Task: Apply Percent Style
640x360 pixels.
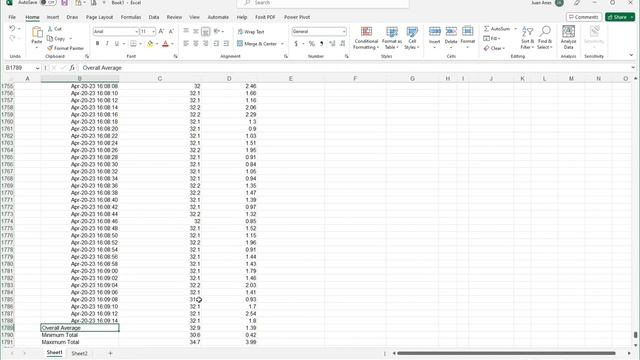Action: [311, 44]
